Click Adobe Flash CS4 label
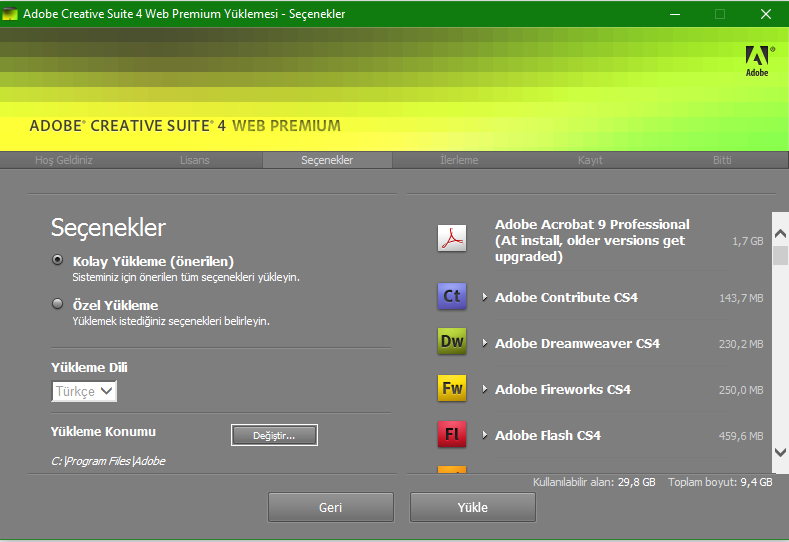 (x=547, y=435)
